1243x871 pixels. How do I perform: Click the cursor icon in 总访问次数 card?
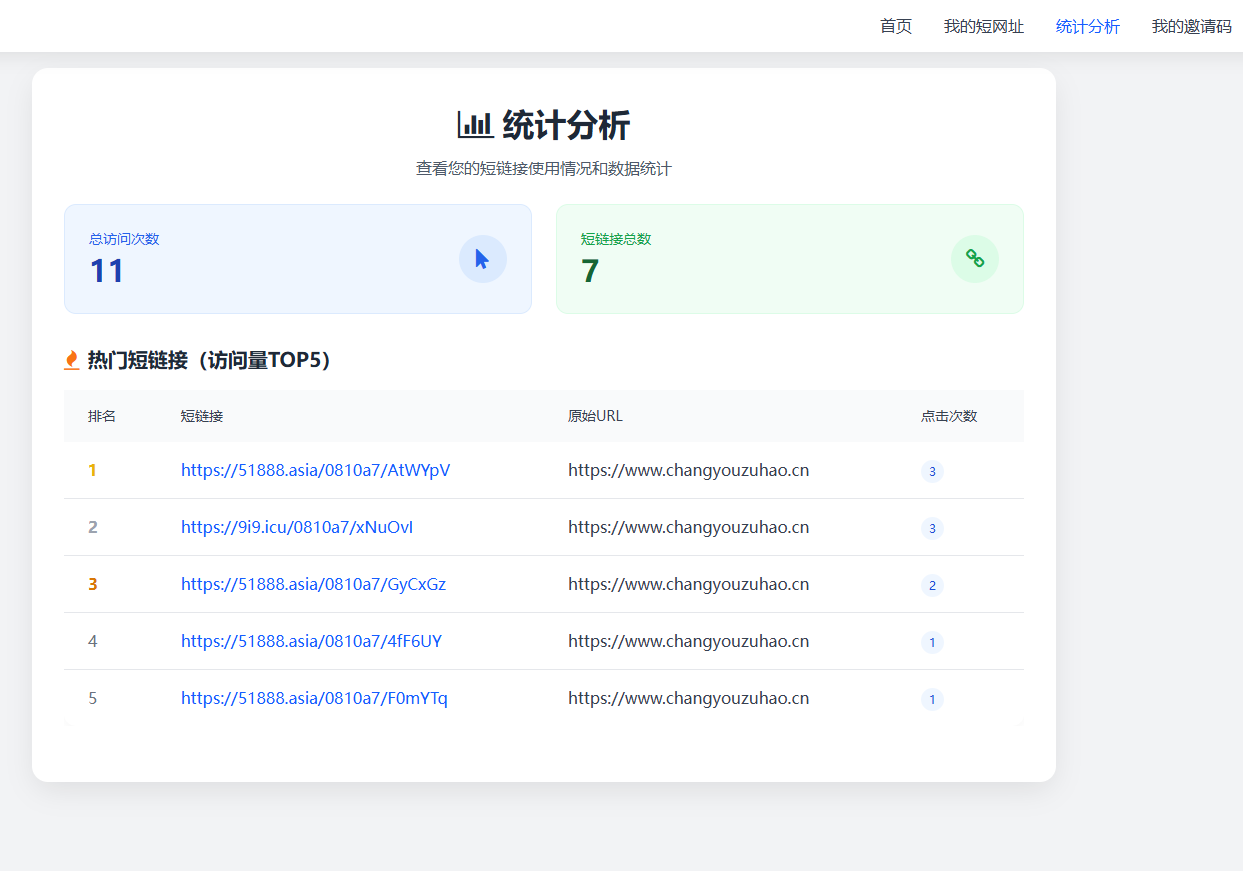(482, 259)
